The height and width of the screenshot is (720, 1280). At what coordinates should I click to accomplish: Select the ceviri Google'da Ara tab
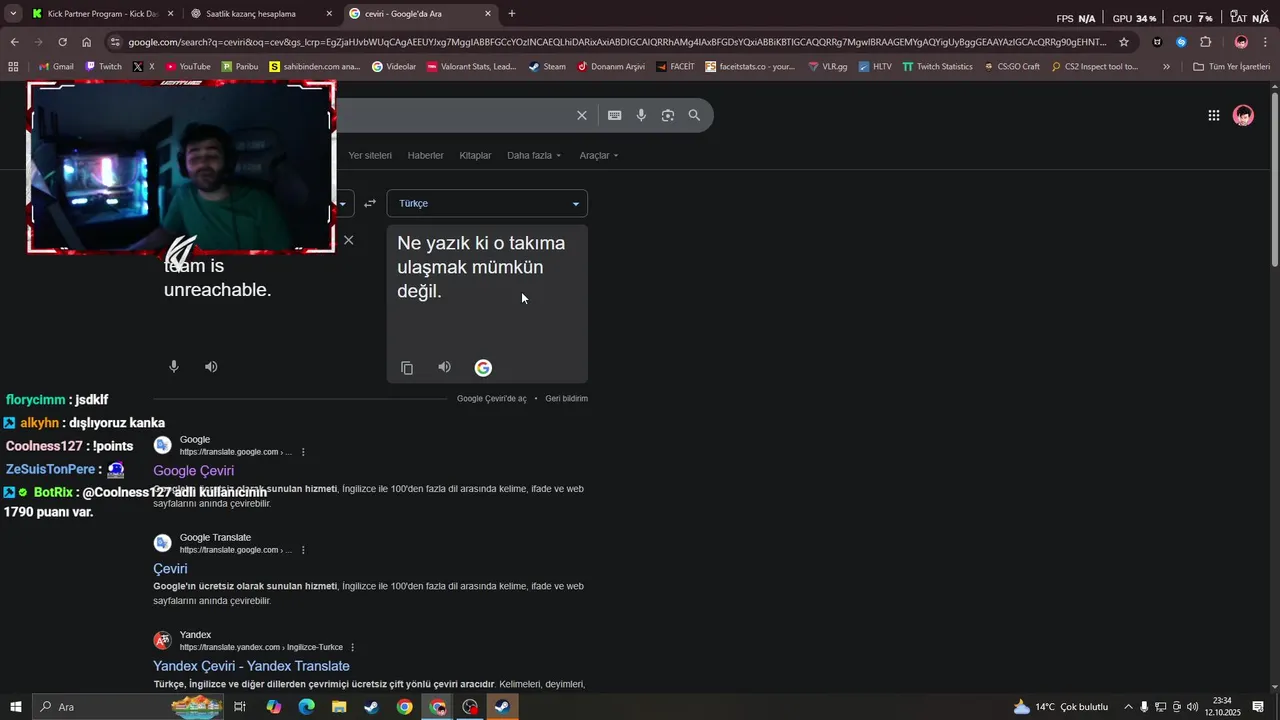[x=420, y=14]
